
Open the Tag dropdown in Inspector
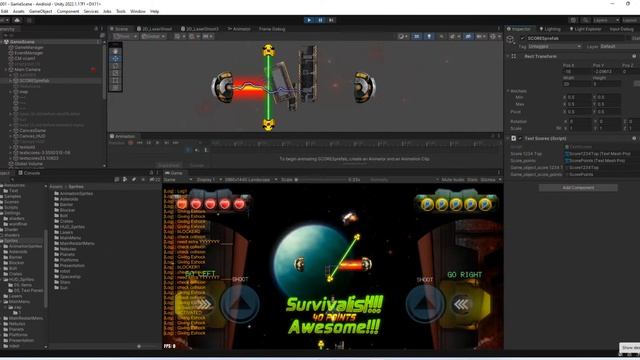(554, 47)
